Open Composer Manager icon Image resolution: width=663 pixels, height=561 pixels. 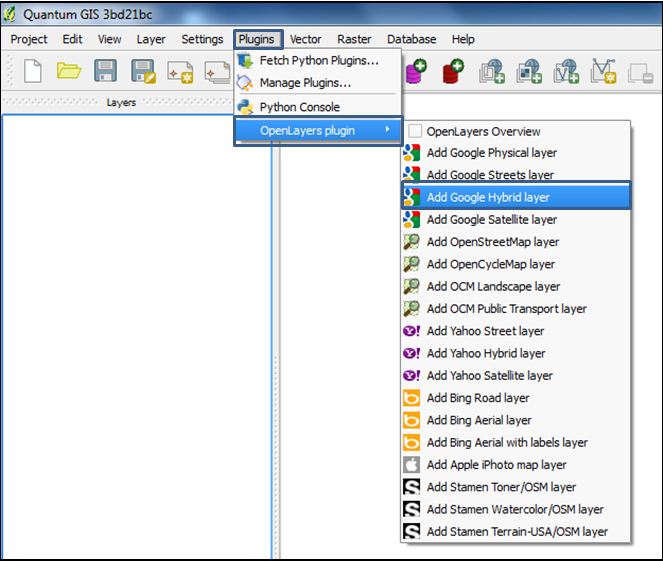pyautogui.click(x=217, y=72)
